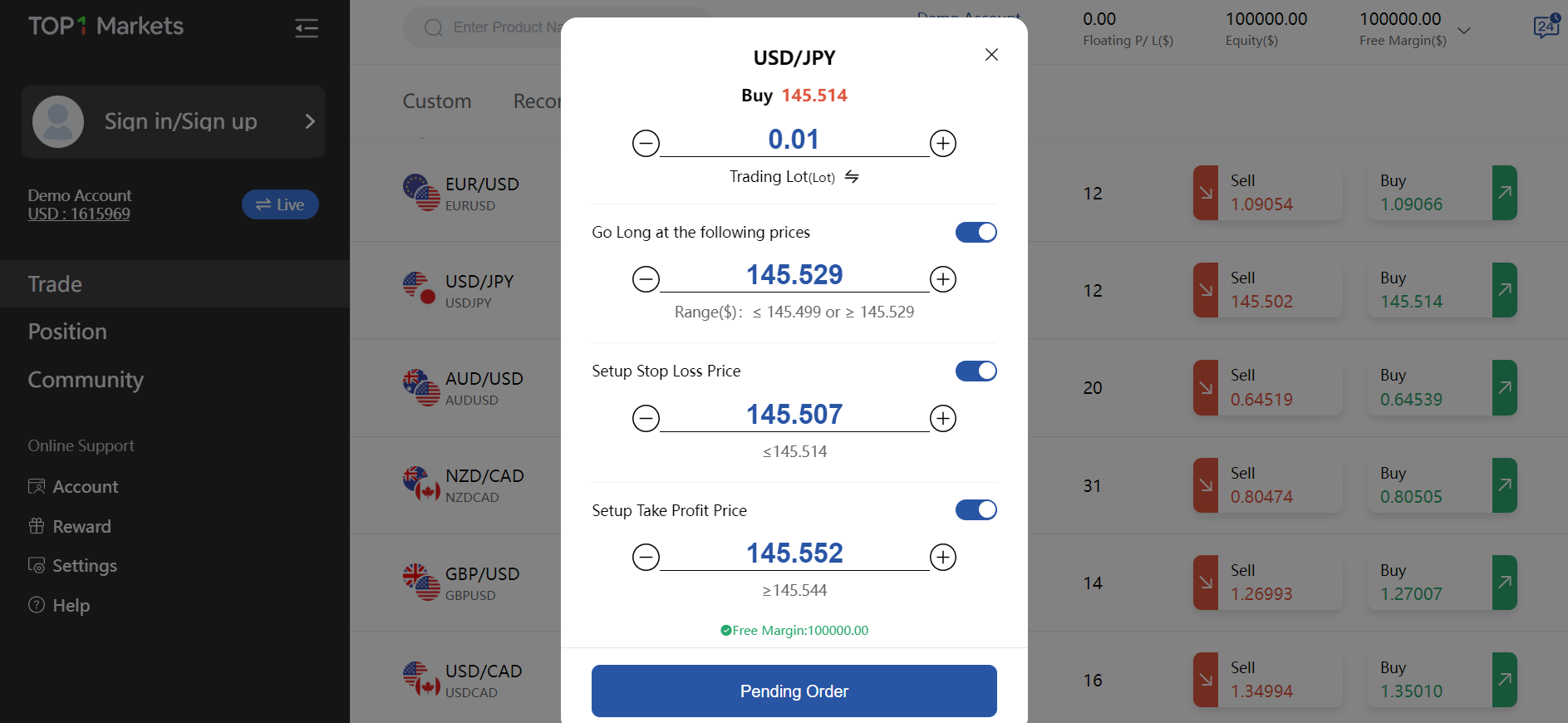The image size is (1568, 723).
Task: Close the USD/JPY order dialog
Action: (x=991, y=55)
